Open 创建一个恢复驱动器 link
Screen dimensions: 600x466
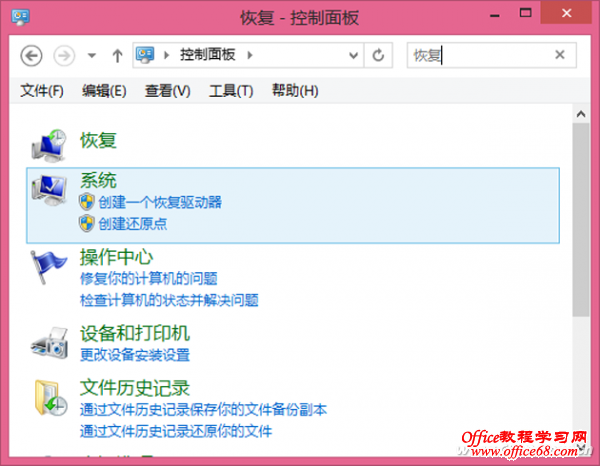(x=160, y=202)
